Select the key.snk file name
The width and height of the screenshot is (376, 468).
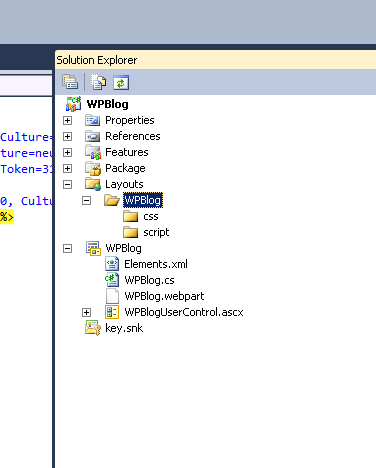[x=124, y=328]
